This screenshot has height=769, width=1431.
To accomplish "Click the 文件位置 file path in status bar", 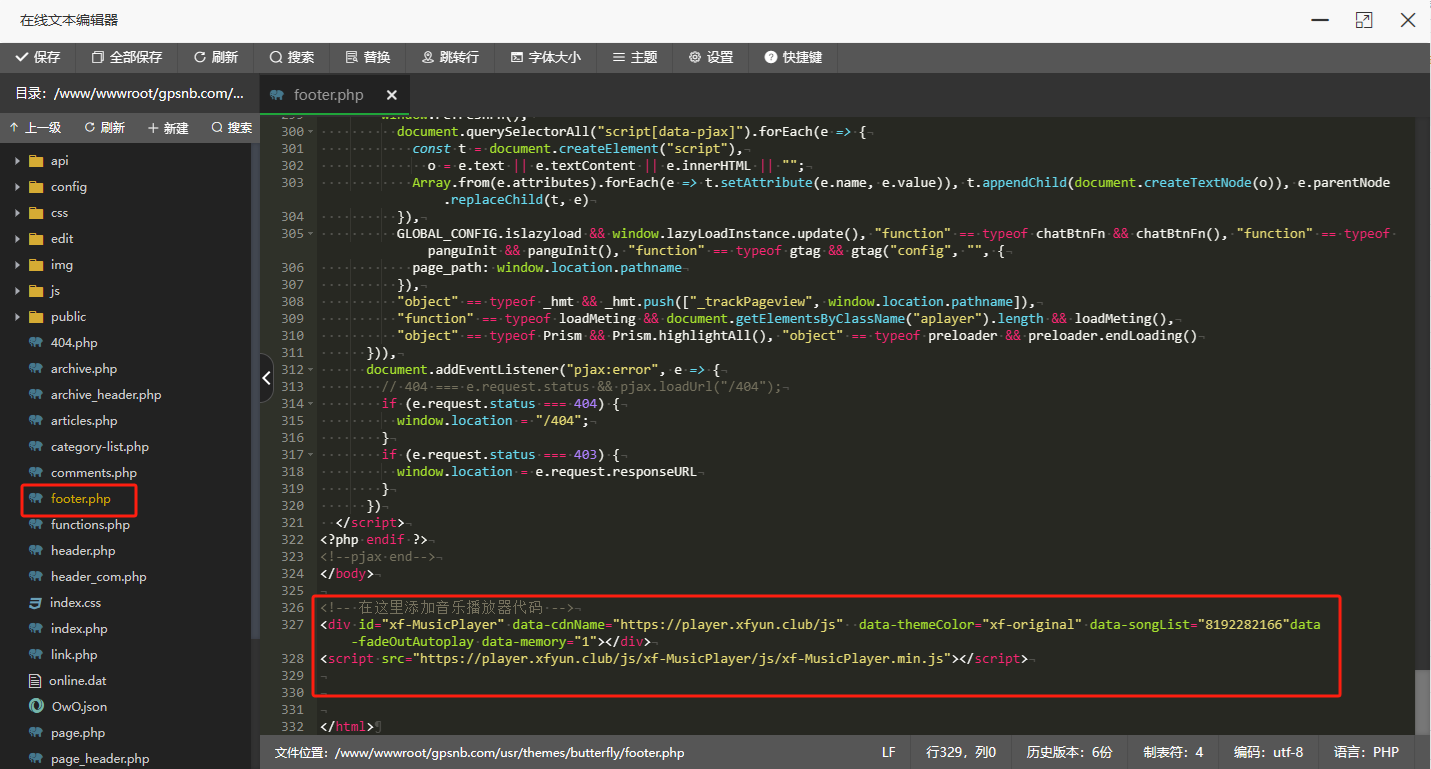I will pos(480,752).
